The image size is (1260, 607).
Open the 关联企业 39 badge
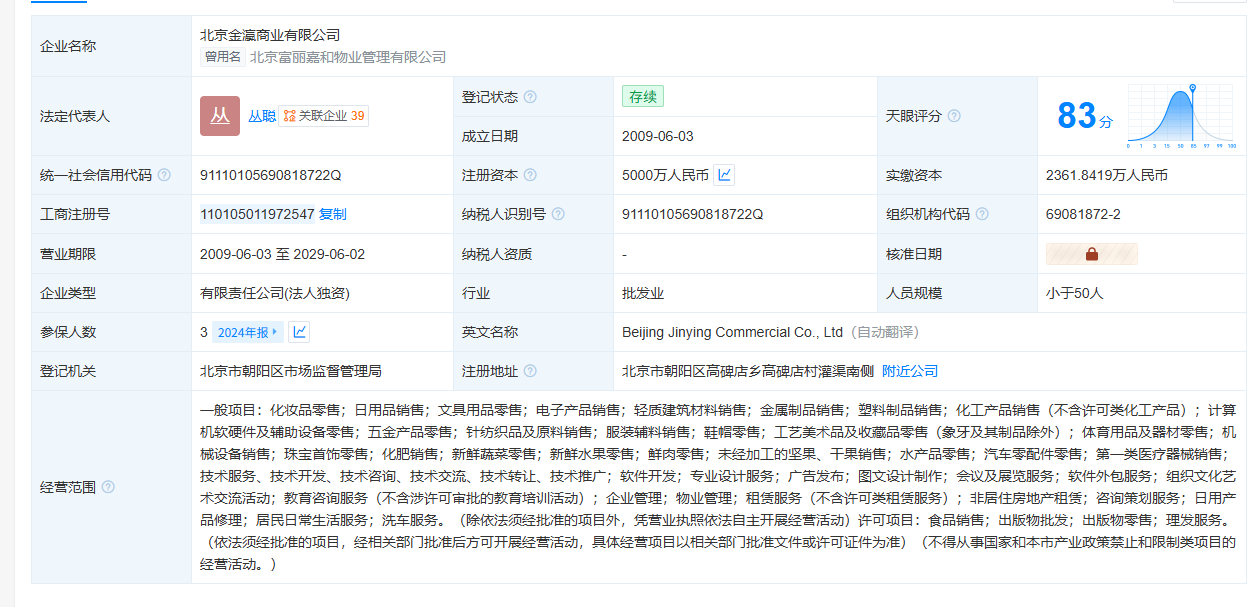point(324,116)
